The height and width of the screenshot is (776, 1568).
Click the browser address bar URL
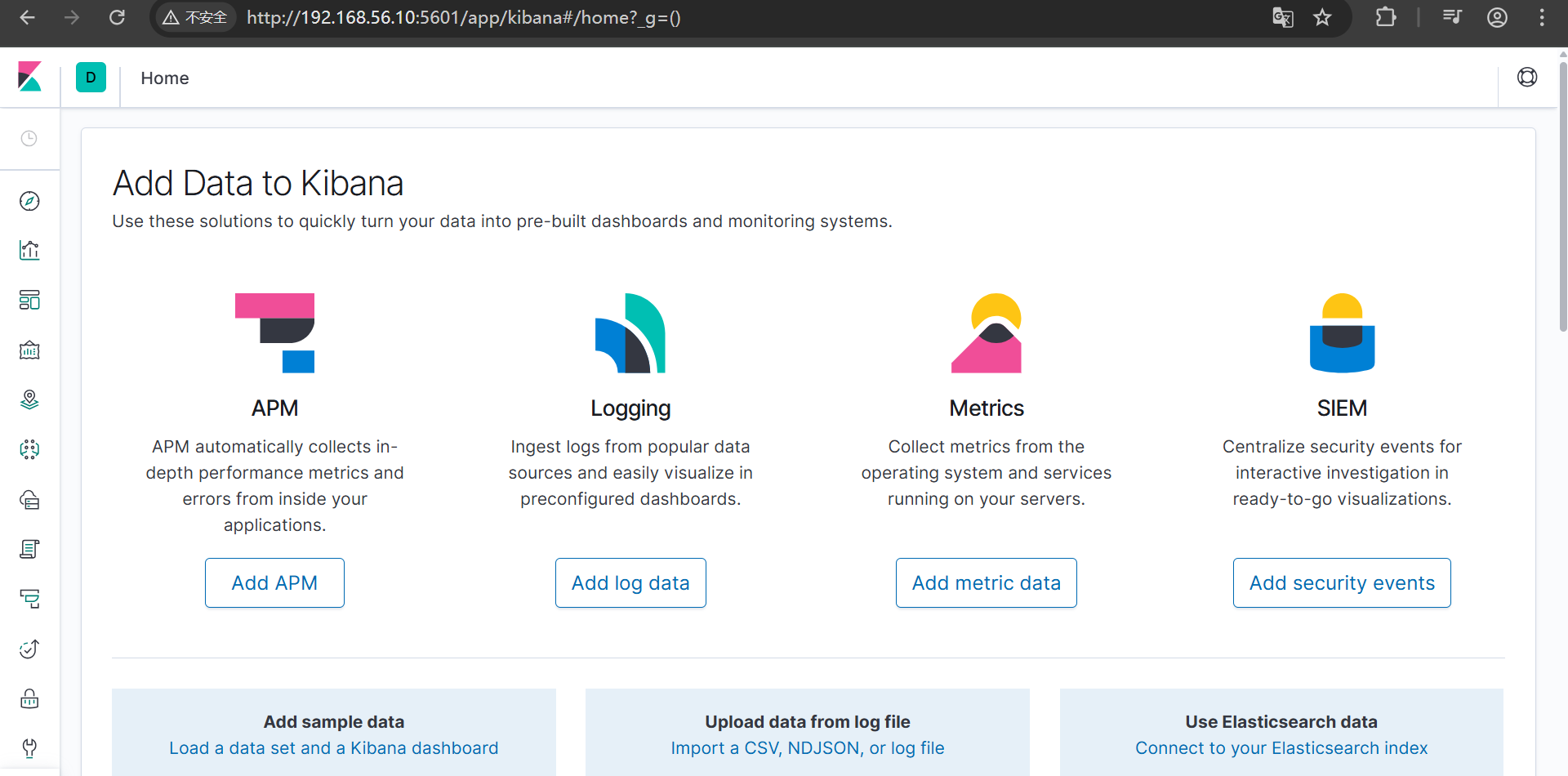[464, 17]
